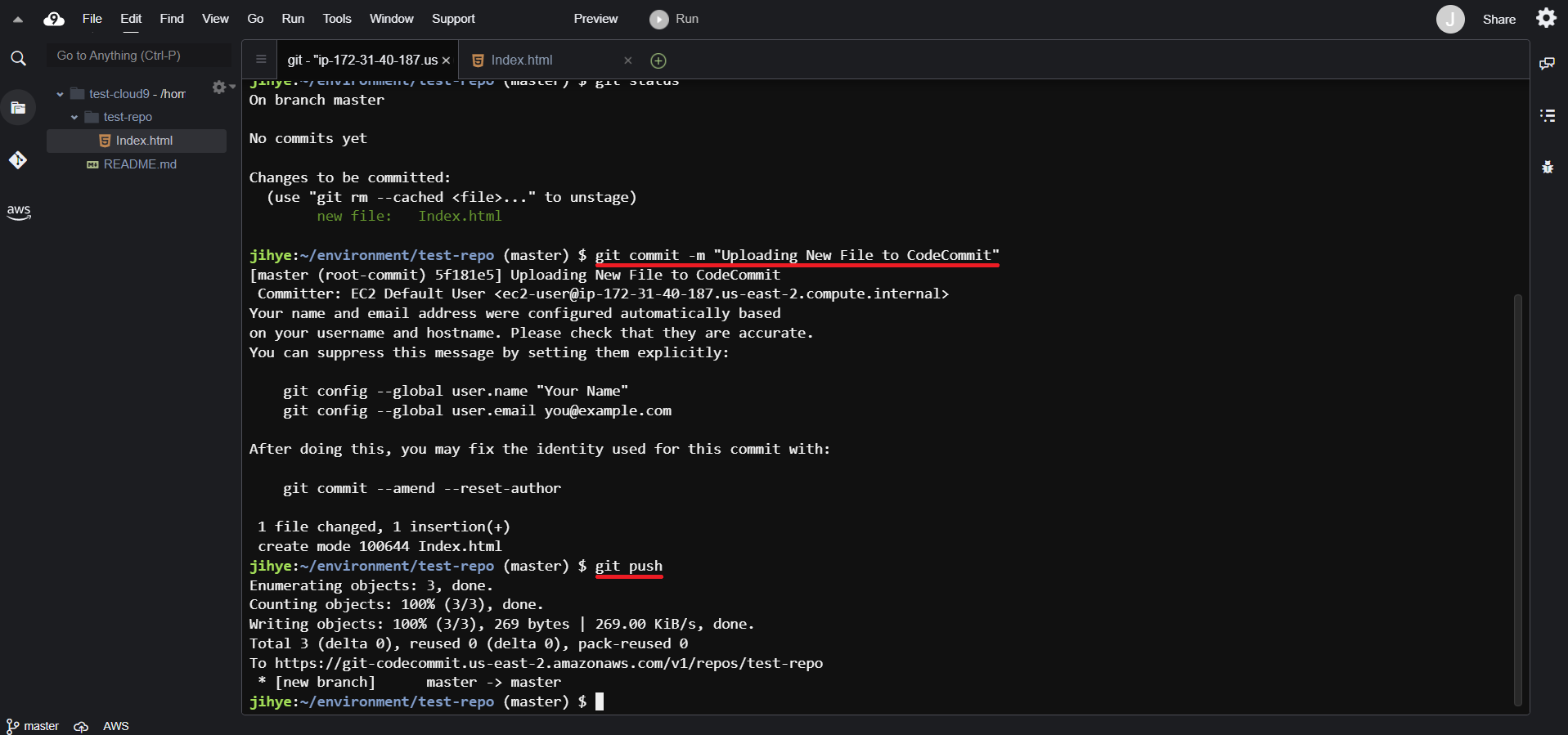Viewport: 1568px width, 735px height.
Task: Open the File menu
Action: coord(92,19)
